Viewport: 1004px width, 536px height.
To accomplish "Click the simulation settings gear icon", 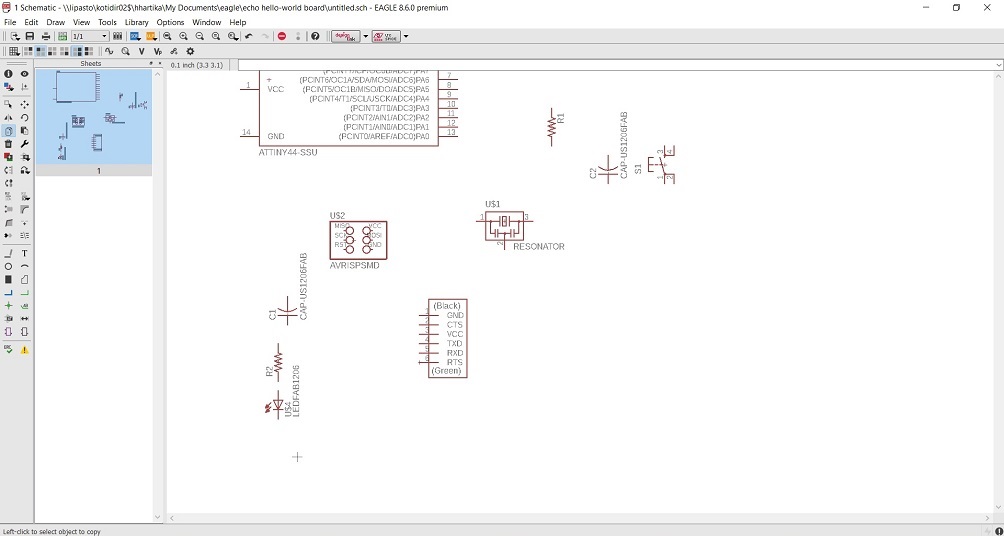I will point(190,51).
